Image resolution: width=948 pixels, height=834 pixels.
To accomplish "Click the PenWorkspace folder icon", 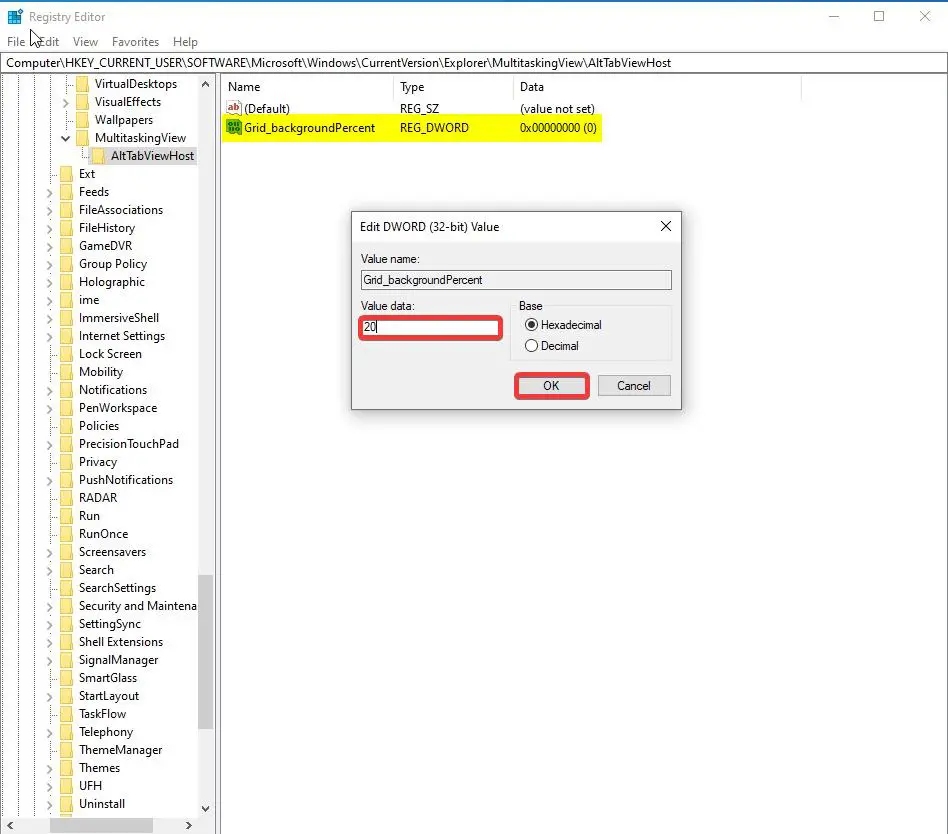I will tap(67, 408).
